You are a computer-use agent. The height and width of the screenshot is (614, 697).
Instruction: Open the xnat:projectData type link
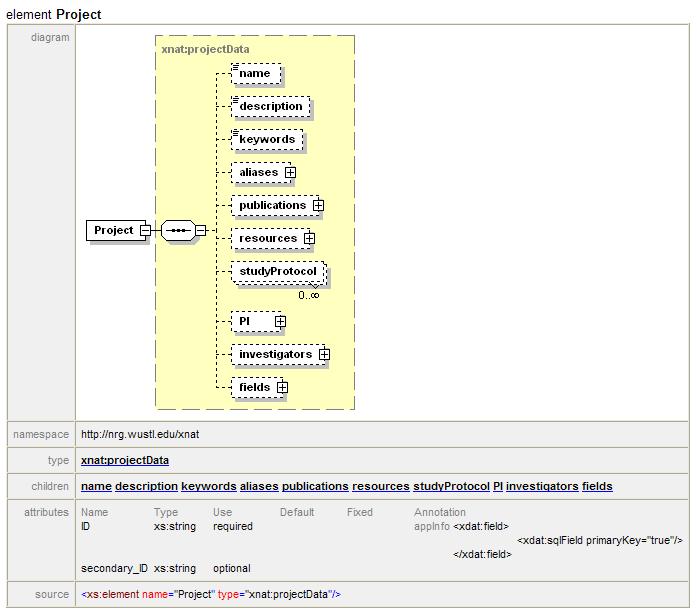(x=125, y=461)
